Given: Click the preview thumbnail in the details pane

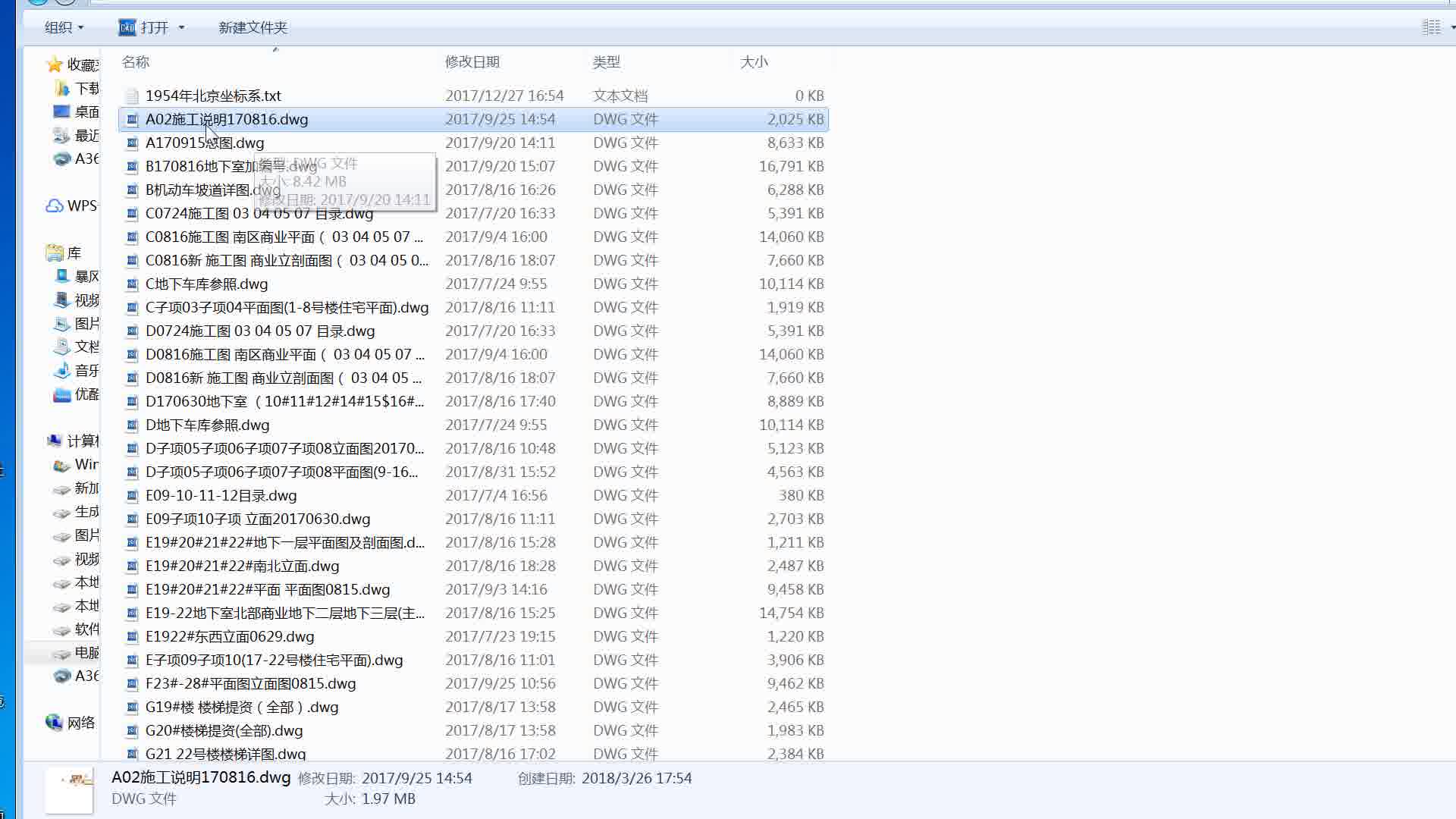Looking at the screenshot, I should click(x=68, y=789).
